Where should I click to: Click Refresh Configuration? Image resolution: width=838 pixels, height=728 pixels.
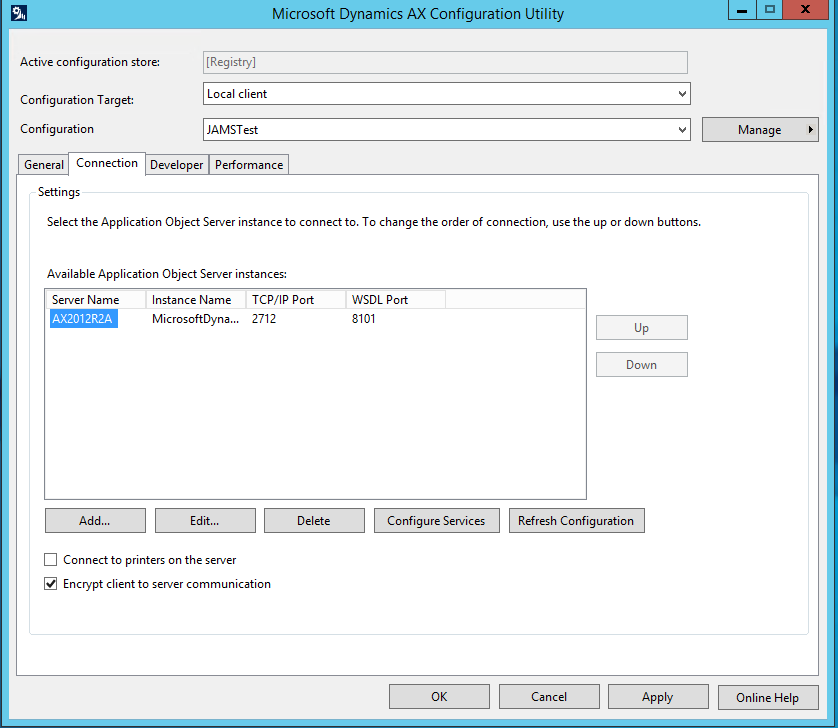point(577,520)
